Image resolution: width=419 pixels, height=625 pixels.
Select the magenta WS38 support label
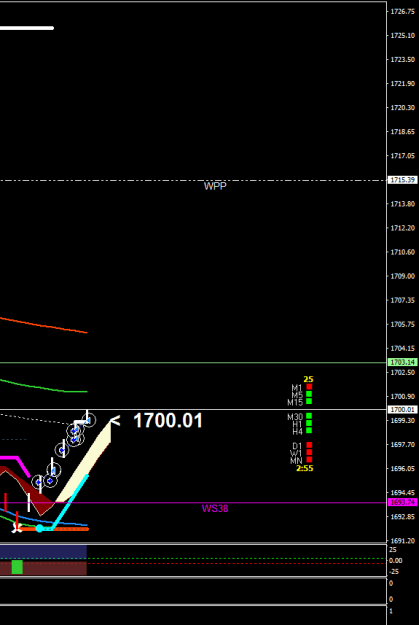(215, 509)
